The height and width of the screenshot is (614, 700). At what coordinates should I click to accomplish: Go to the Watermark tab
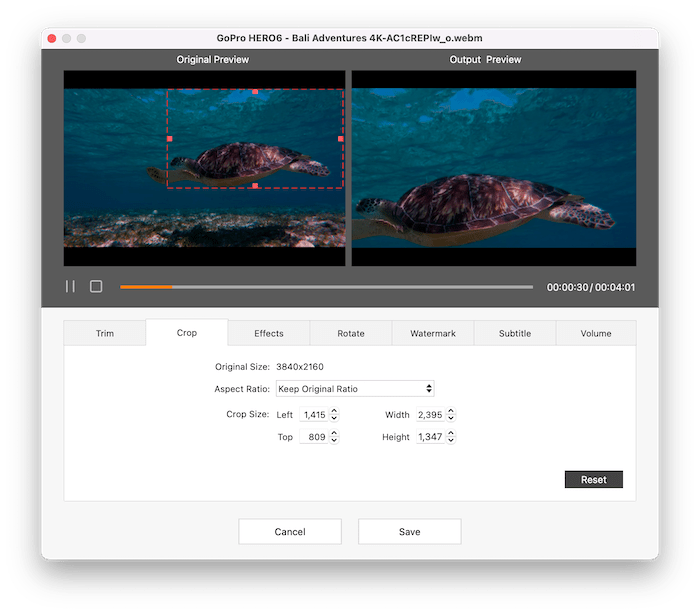[433, 333]
